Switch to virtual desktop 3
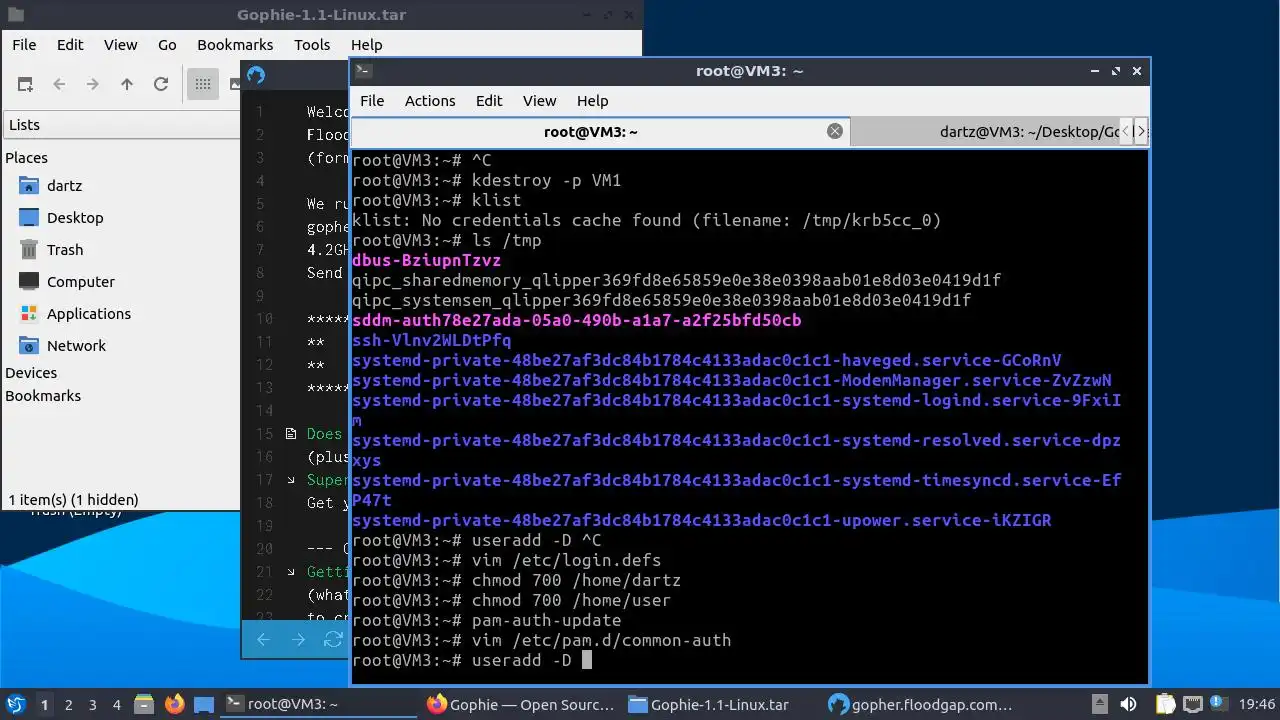The height and width of the screenshot is (720, 1280). click(x=93, y=704)
